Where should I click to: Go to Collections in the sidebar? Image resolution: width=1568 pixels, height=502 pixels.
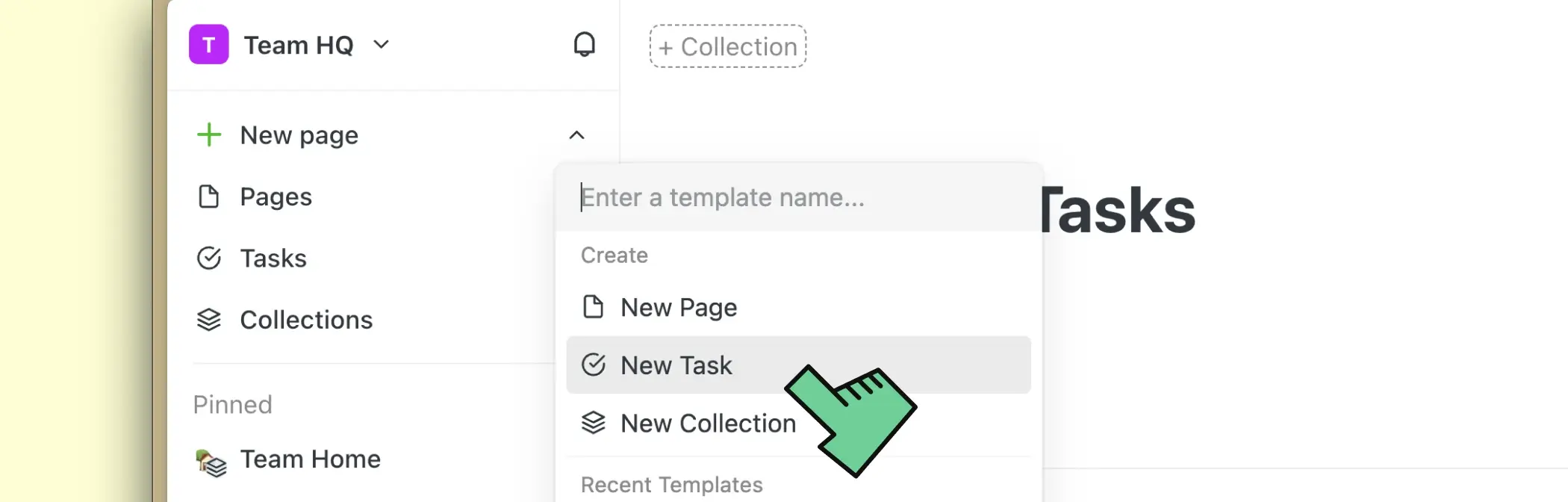[x=305, y=320]
